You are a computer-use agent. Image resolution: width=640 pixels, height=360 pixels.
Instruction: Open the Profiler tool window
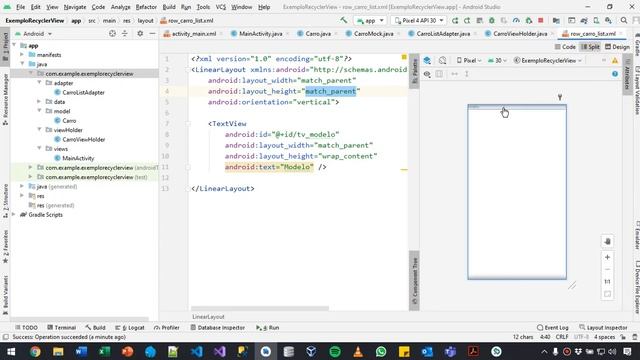click(x=167, y=327)
